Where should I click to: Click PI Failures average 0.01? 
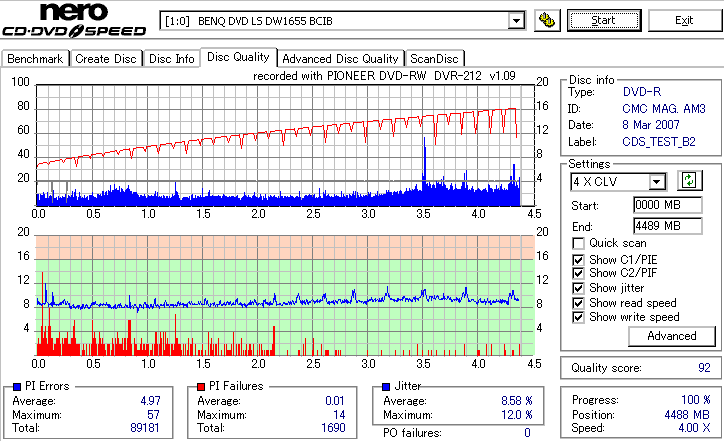tap(335, 401)
